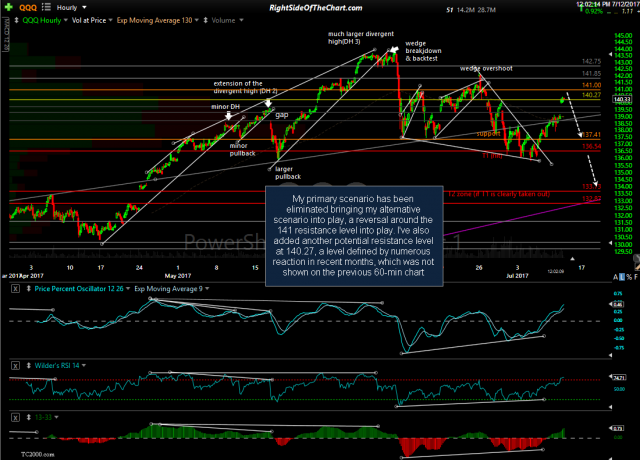Expand the Wilder's RSI 14 dropdown

84,365
